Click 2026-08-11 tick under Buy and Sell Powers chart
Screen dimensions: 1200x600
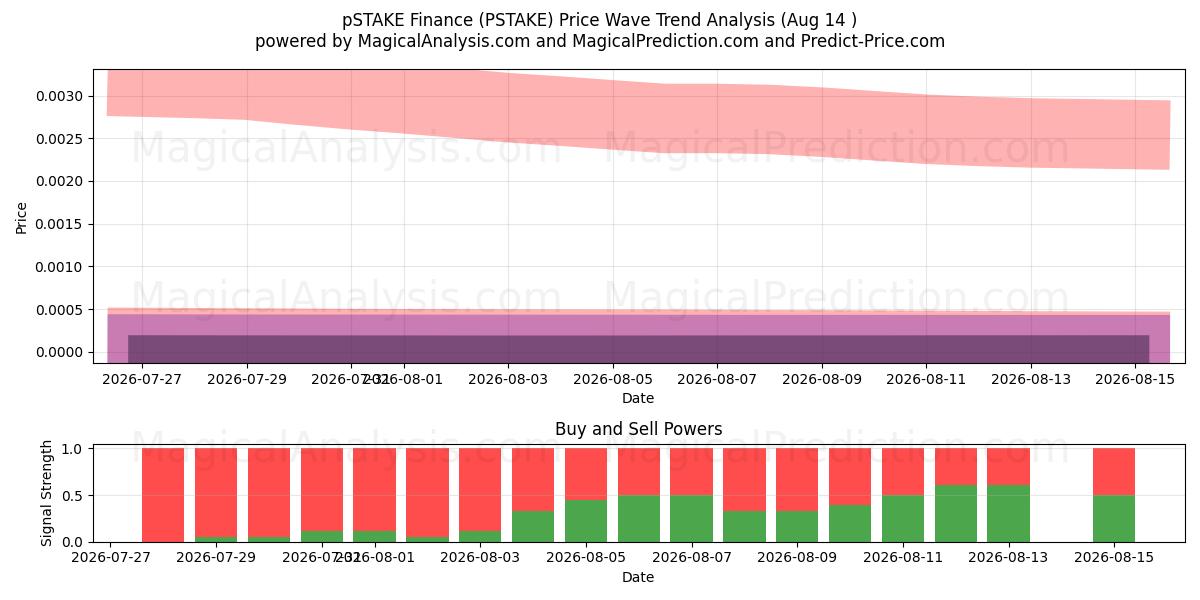(903, 558)
